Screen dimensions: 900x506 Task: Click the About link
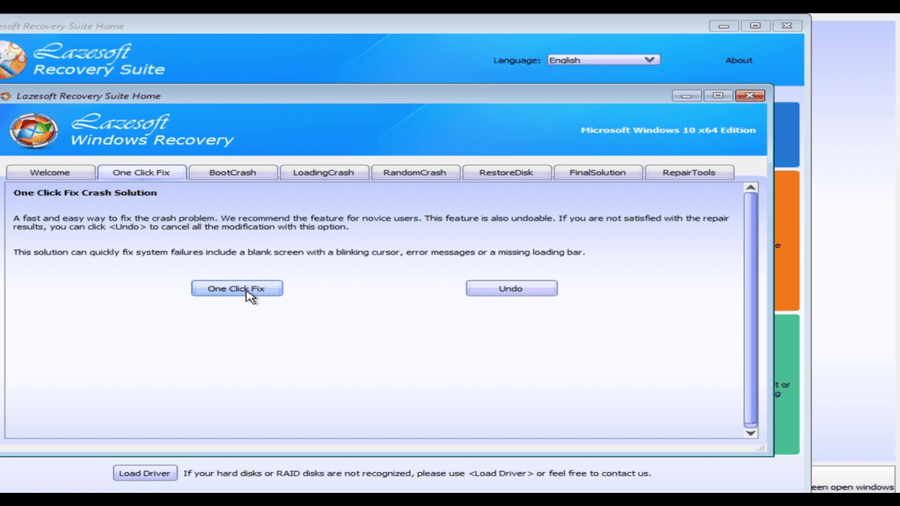739,60
